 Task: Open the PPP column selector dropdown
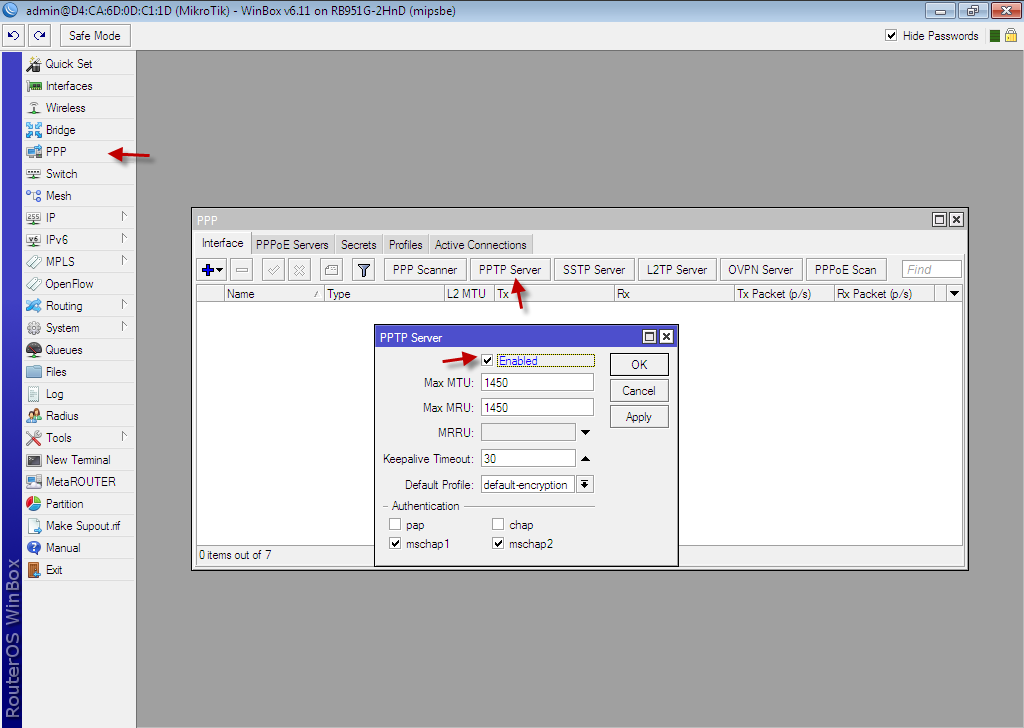(955, 294)
